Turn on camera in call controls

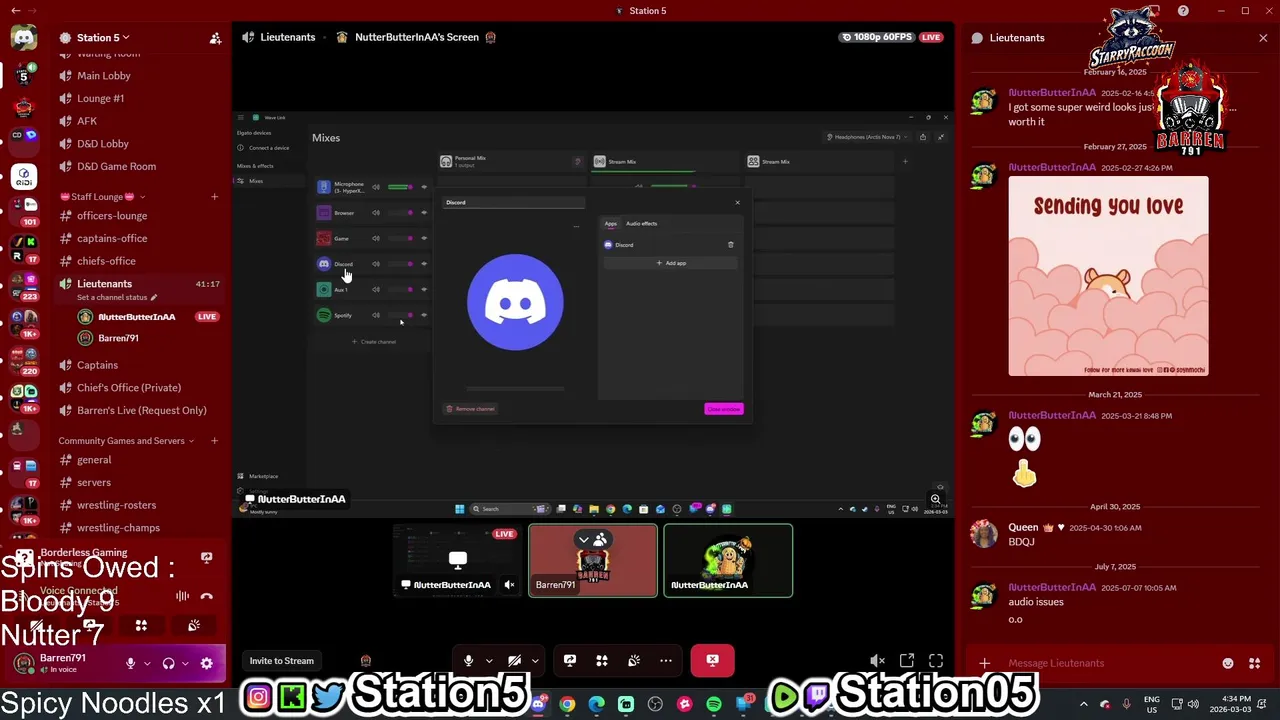pos(514,661)
